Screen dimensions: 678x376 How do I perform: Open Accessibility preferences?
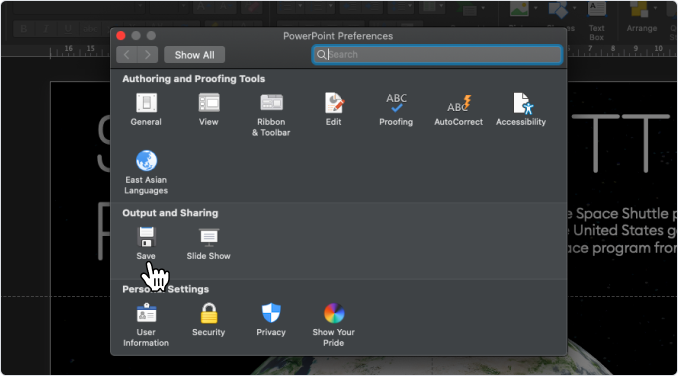click(x=521, y=110)
